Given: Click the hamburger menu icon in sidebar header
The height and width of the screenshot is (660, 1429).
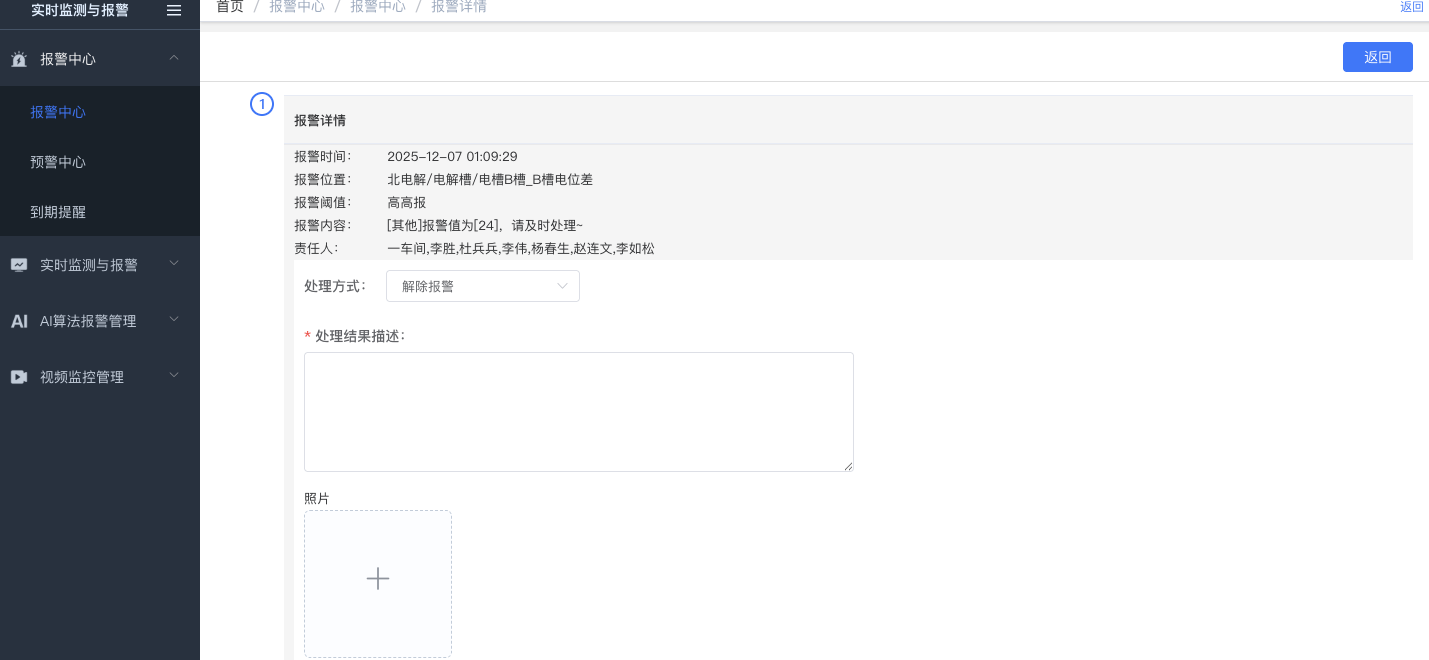Looking at the screenshot, I should (x=174, y=10).
